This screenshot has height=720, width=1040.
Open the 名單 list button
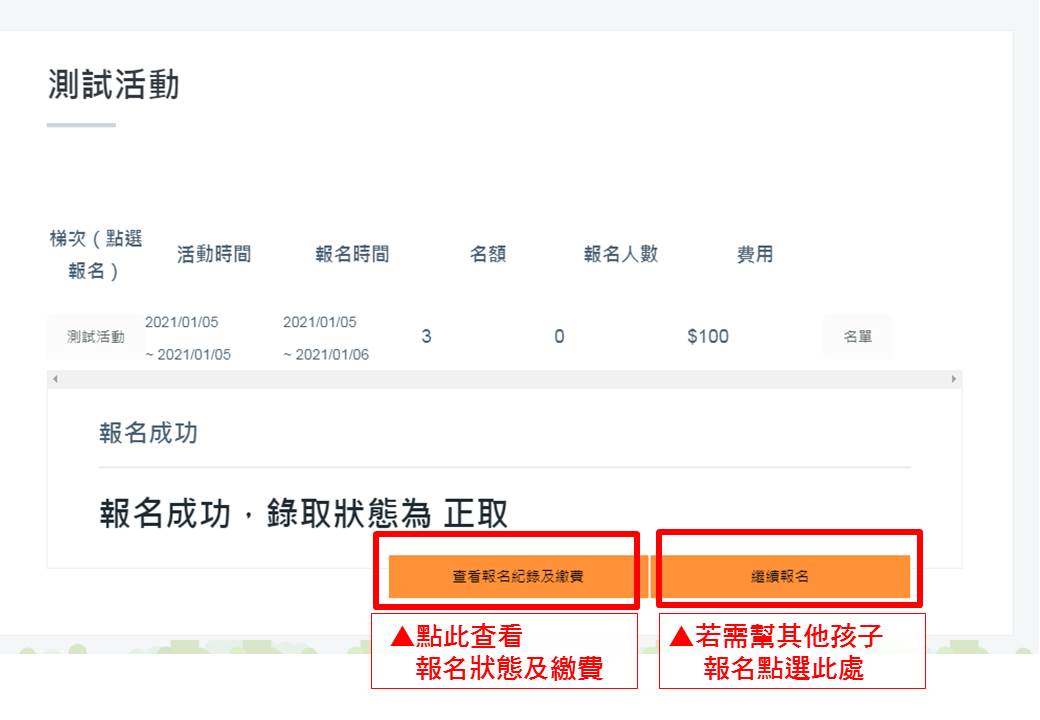tap(857, 337)
